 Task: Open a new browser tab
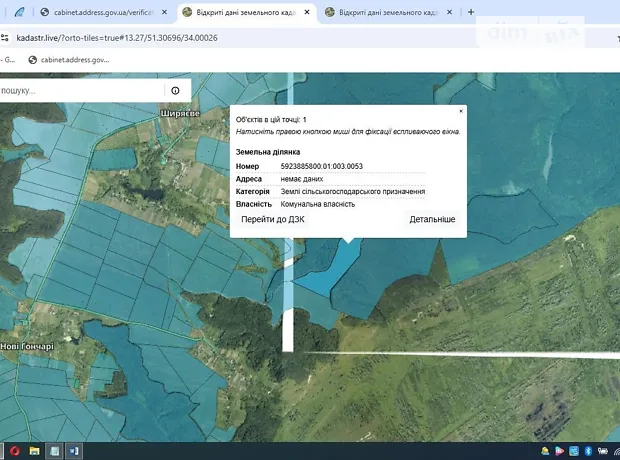coord(471,13)
